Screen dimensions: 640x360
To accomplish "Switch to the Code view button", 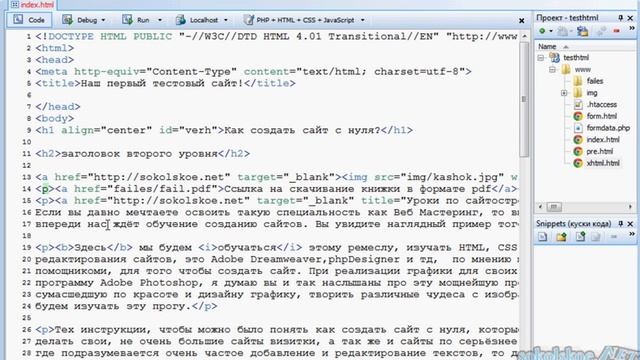I will tap(29, 20).
